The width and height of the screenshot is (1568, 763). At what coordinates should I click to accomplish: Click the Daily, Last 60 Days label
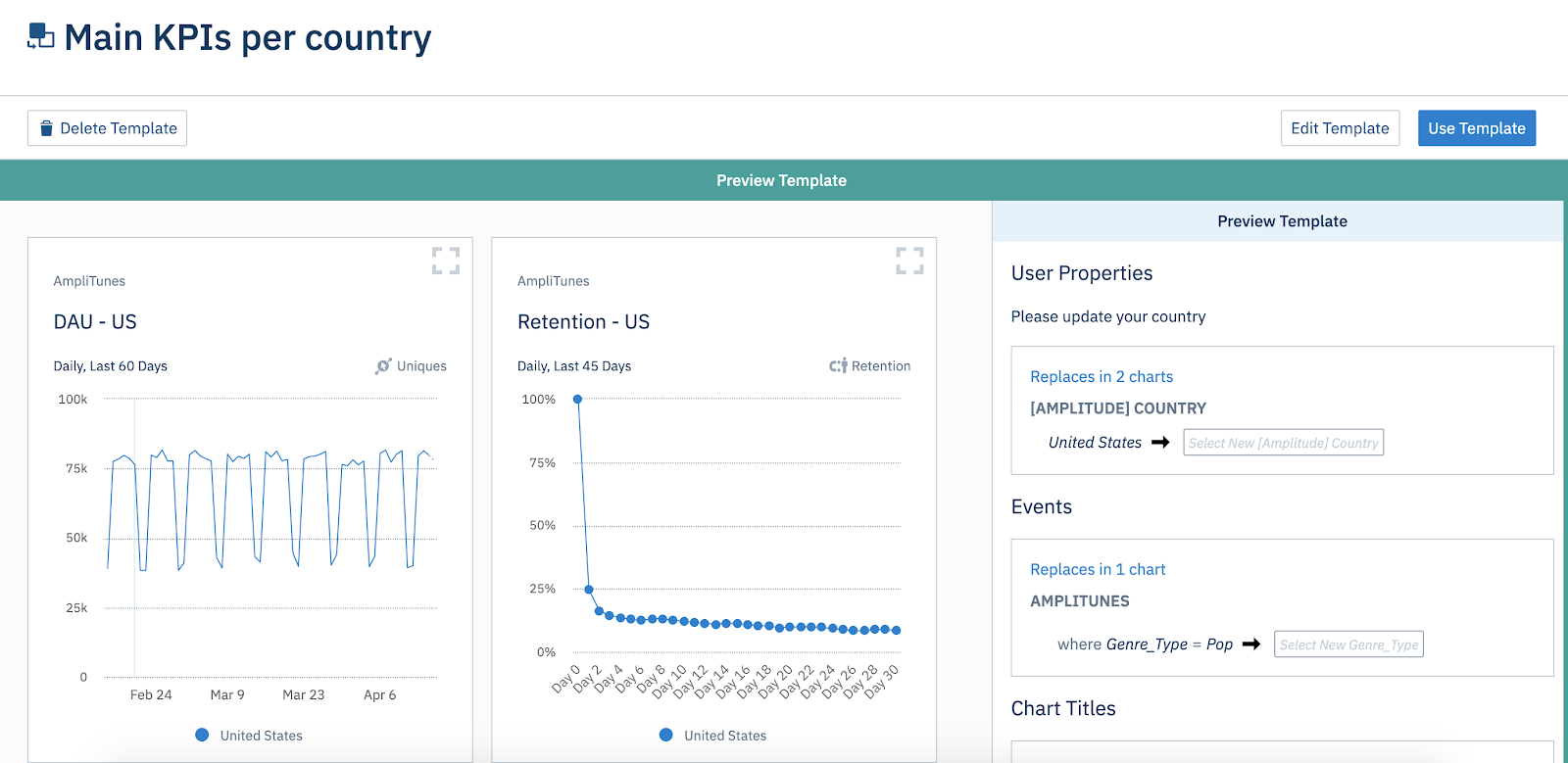pyautogui.click(x=111, y=366)
